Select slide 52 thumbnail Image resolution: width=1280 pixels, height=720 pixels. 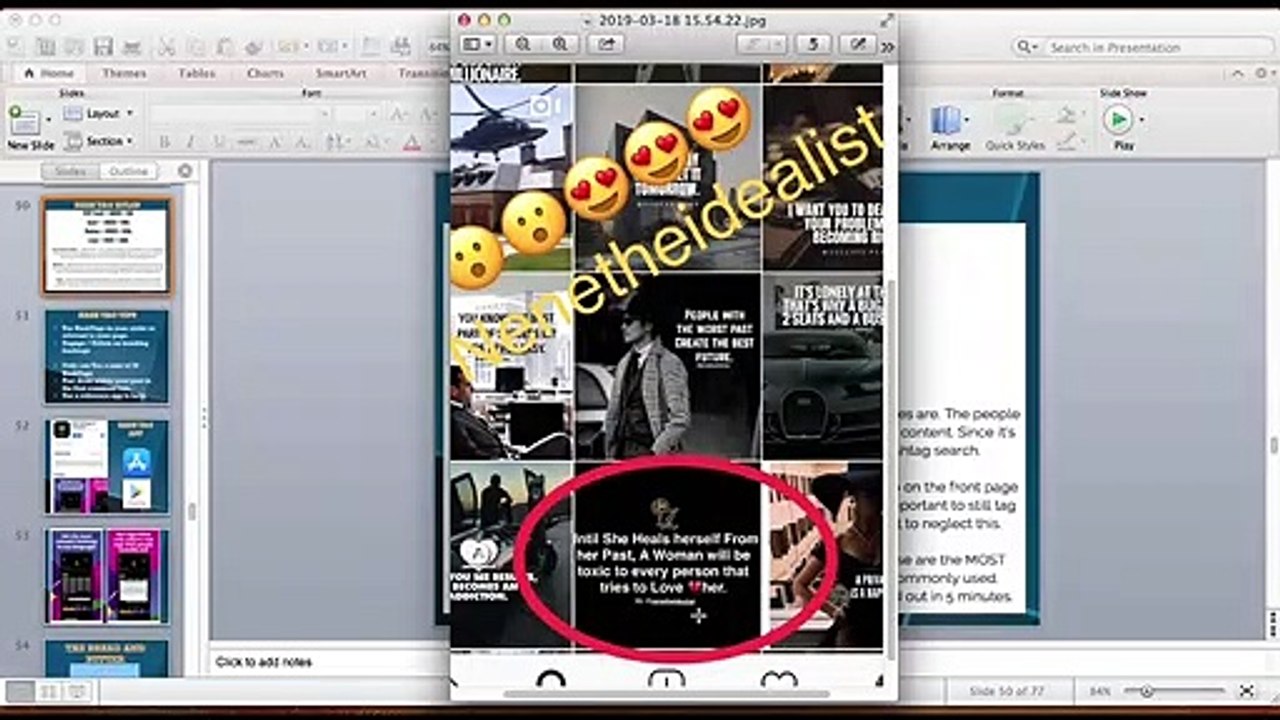(107, 466)
